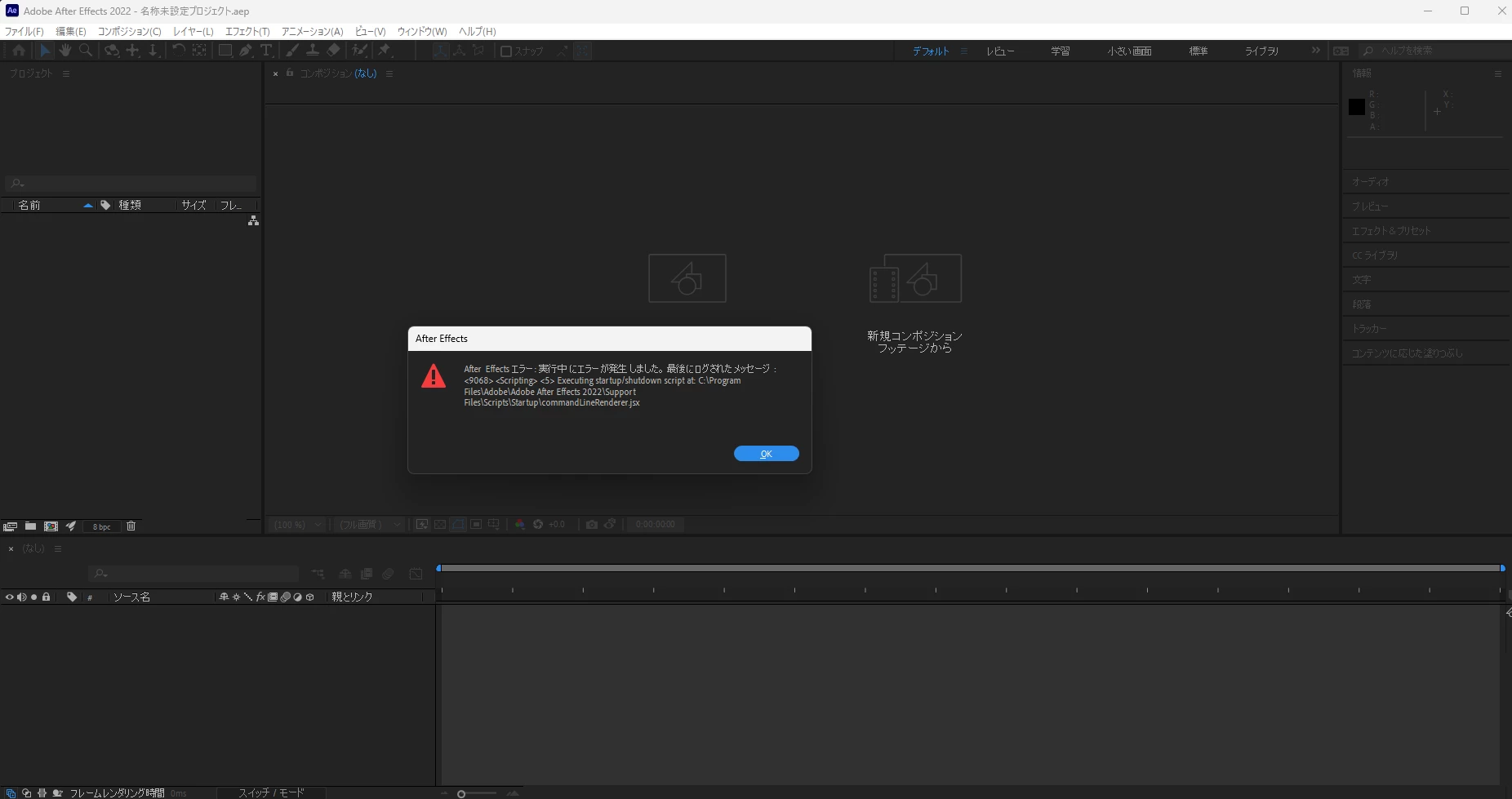Image resolution: width=1512 pixels, height=799 pixels.
Task: Expand the workspace overflow chevron
Action: (1315, 51)
